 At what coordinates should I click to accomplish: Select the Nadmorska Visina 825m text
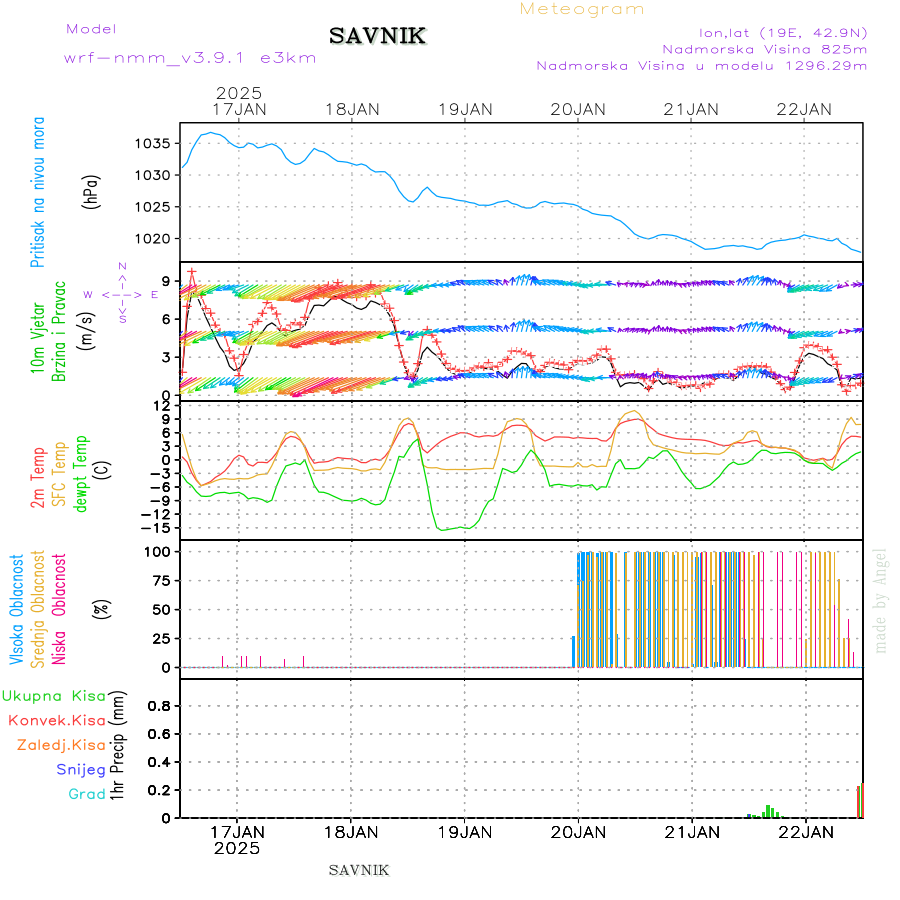pyautogui.click(x=764, y=48)
